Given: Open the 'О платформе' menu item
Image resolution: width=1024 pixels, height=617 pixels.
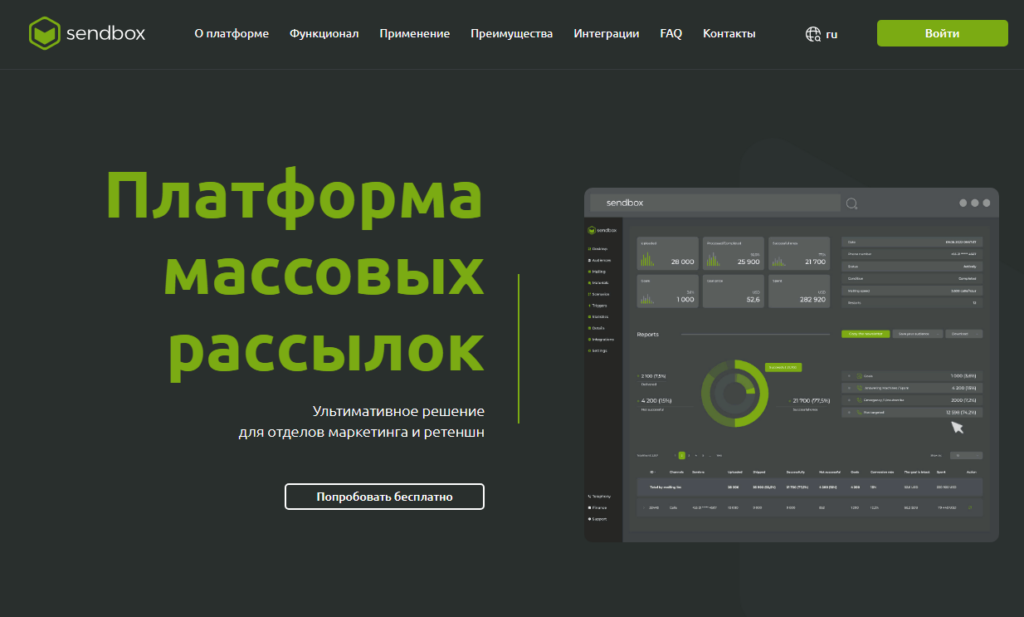Looking at the screenshot, I should pos(231,33).
